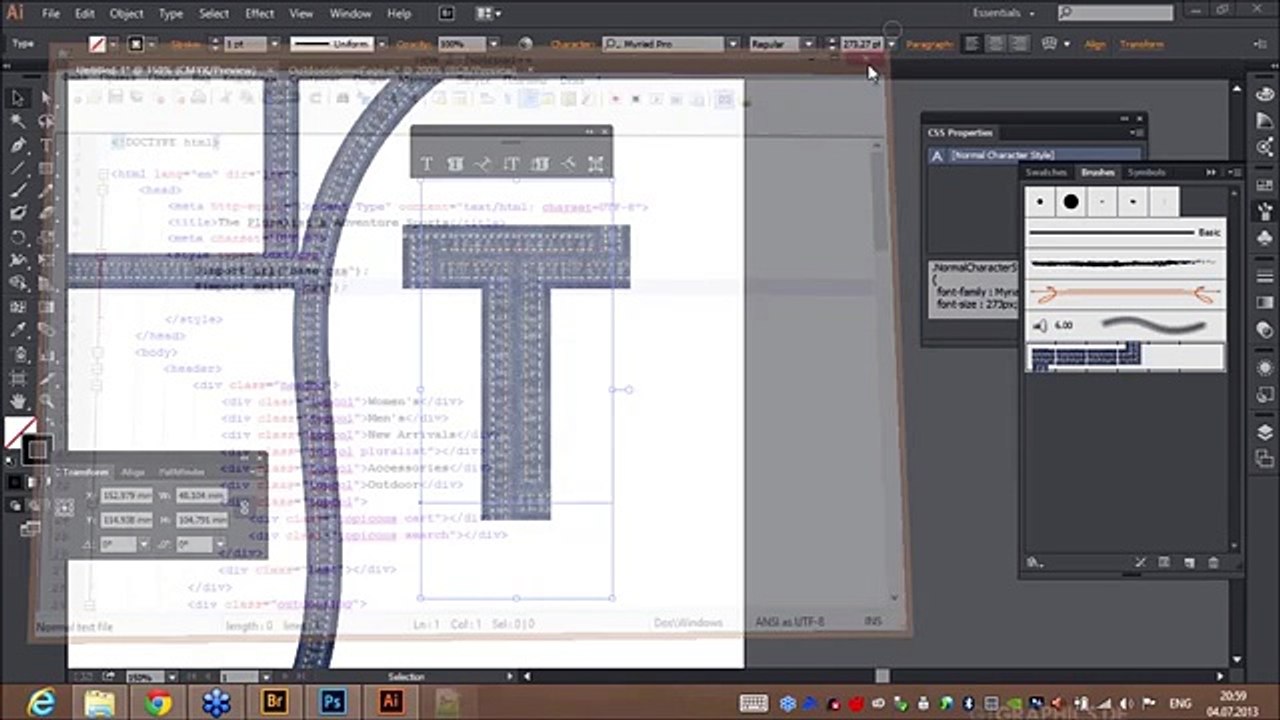Screen dimensions: 1280x720
Task: Open the Paragraph panel link
Action: tap(929, 44)
